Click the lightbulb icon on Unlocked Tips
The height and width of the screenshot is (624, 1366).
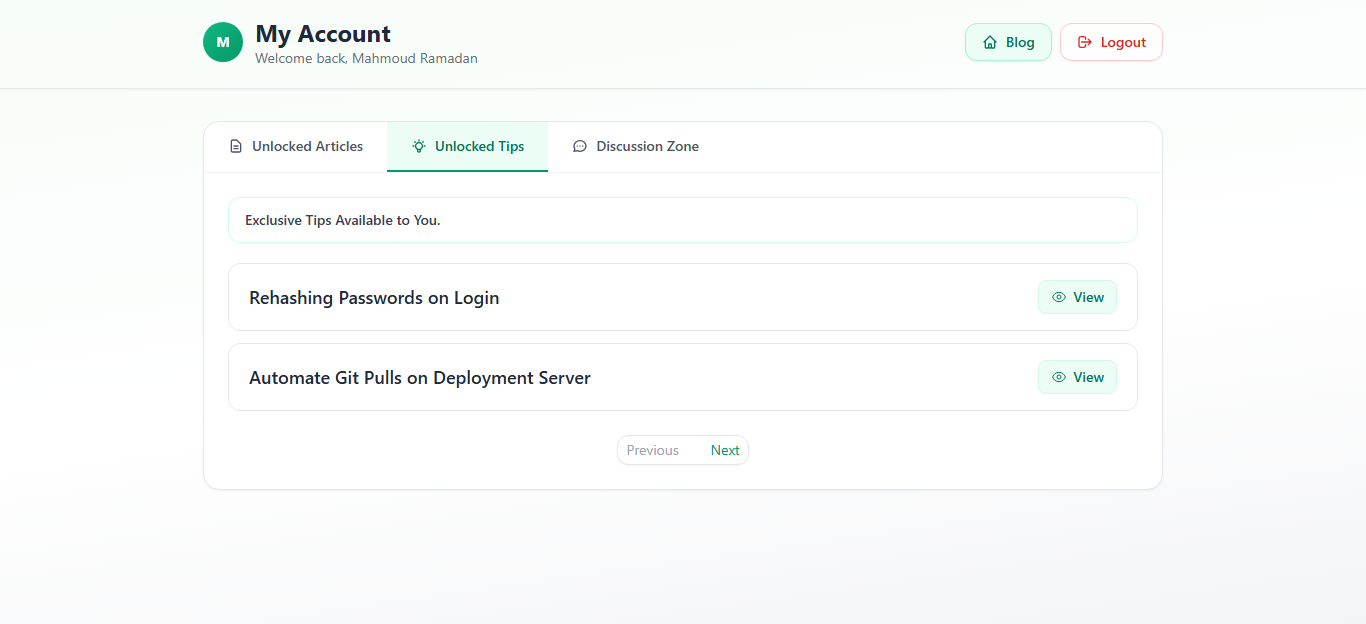click(x=419, y=146)
